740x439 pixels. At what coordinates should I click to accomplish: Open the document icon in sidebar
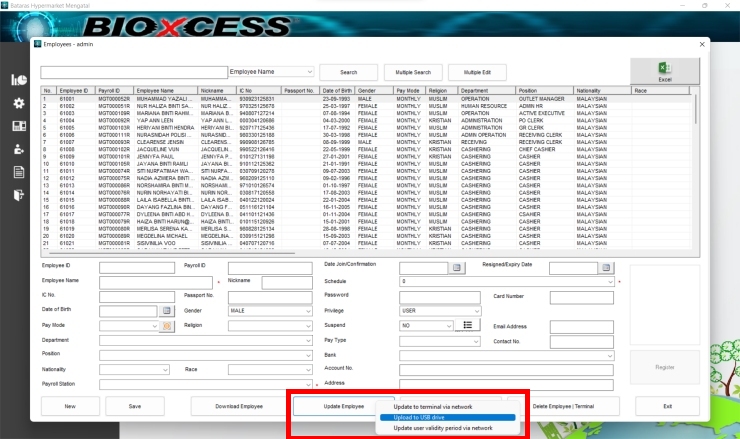click(18, 172)
